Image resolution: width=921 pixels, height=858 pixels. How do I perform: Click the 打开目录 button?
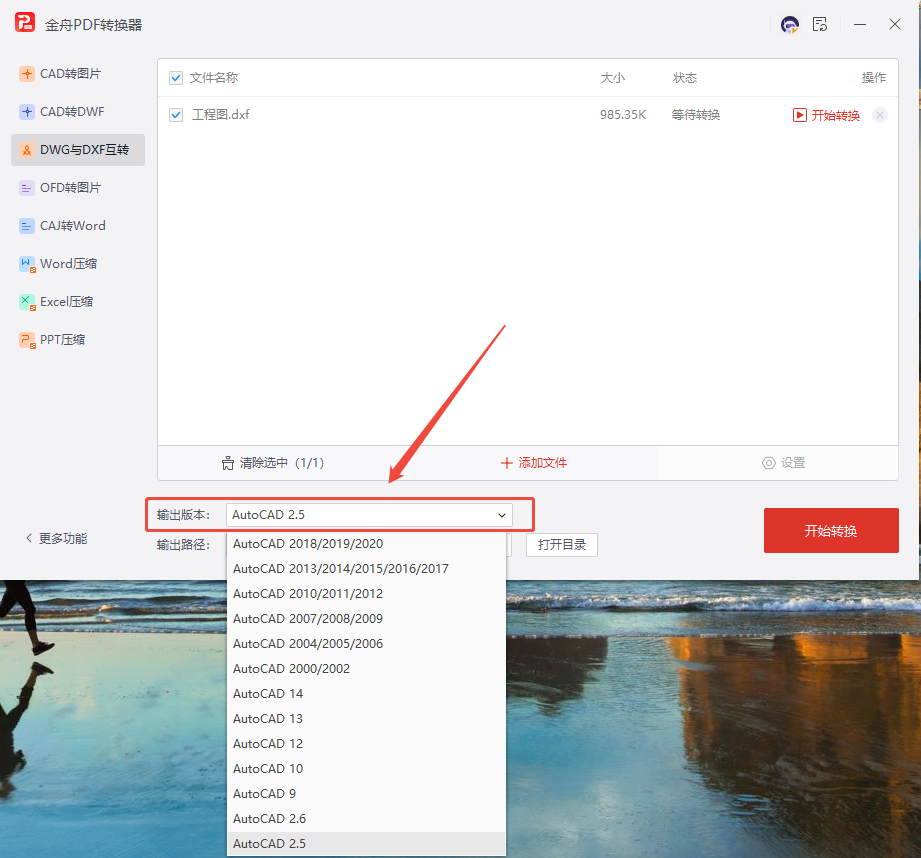(x=562, y=545)
